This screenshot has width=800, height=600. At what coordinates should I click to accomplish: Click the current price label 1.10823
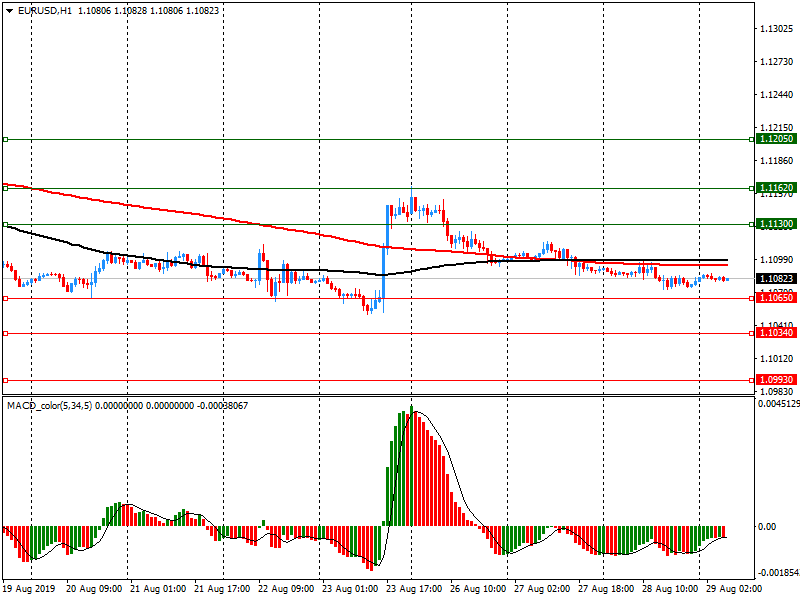pyautogui.click(x=776, y=279)
